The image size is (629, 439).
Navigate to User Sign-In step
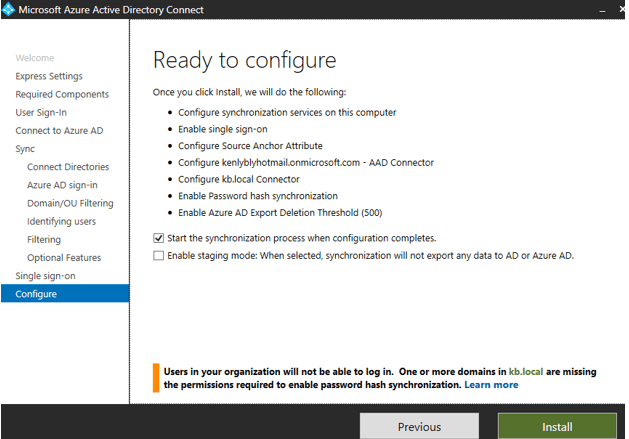pos(41,112)
